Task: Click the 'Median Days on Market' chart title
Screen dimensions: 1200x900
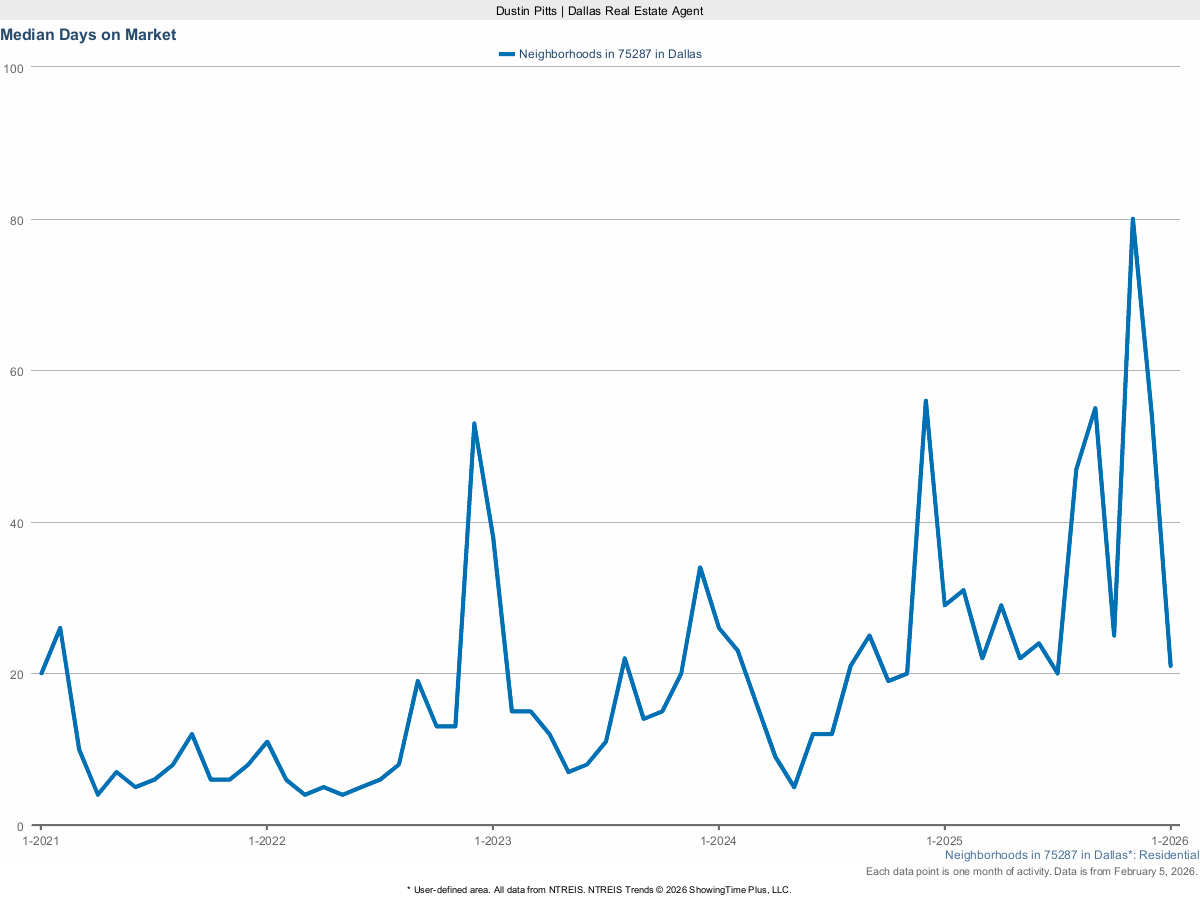Action: click(88, 35)
